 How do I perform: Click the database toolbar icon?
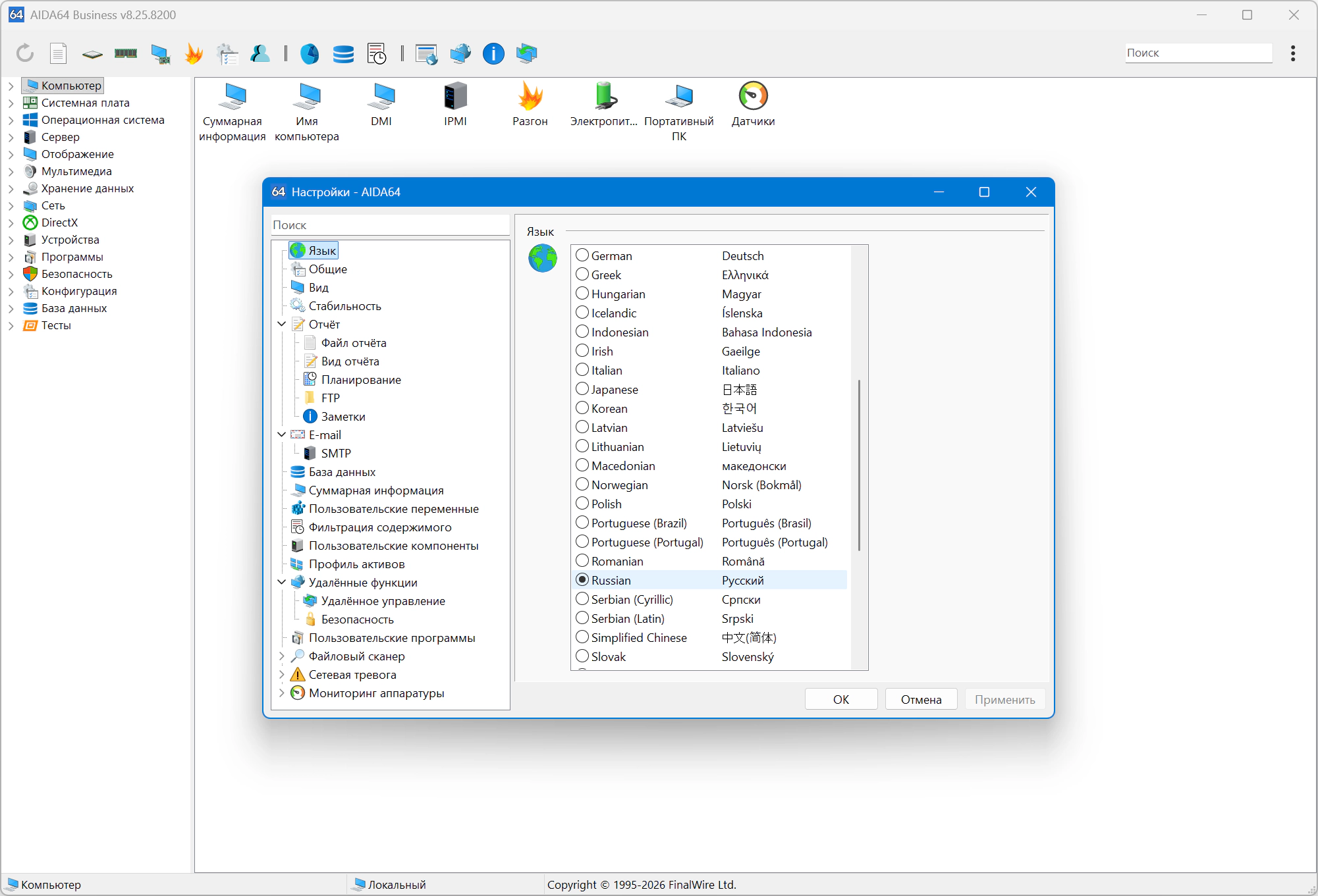coord(343,53)
